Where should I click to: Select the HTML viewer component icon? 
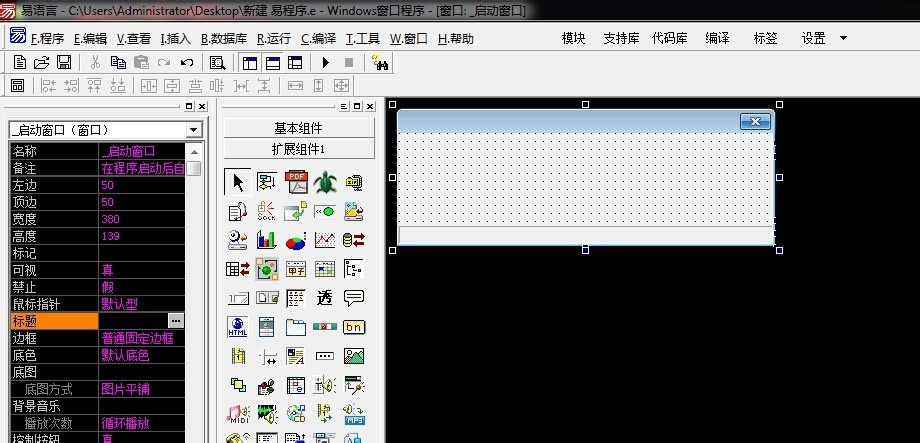coord(238,327)
